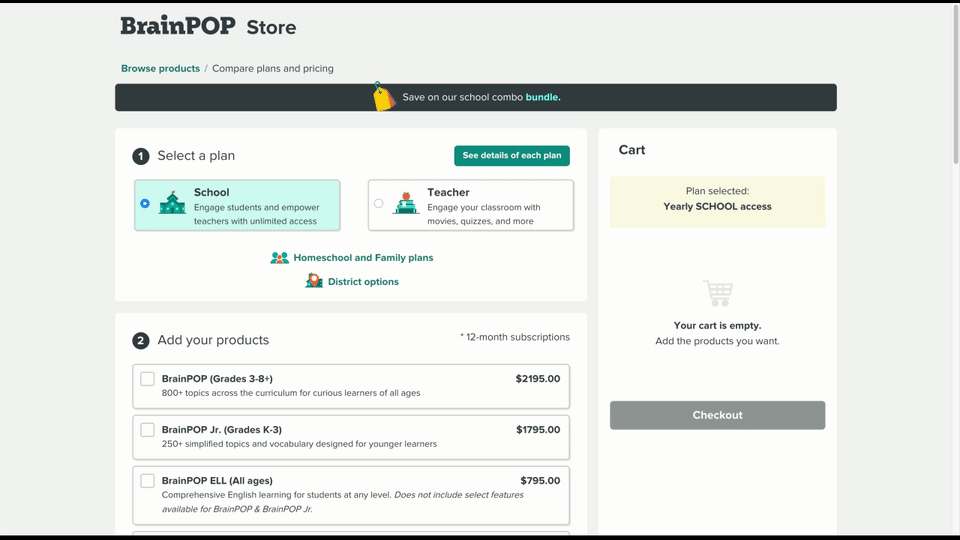The image size is (960, 540).
Task: Click the 'Cart' heading
Action: 632,150
